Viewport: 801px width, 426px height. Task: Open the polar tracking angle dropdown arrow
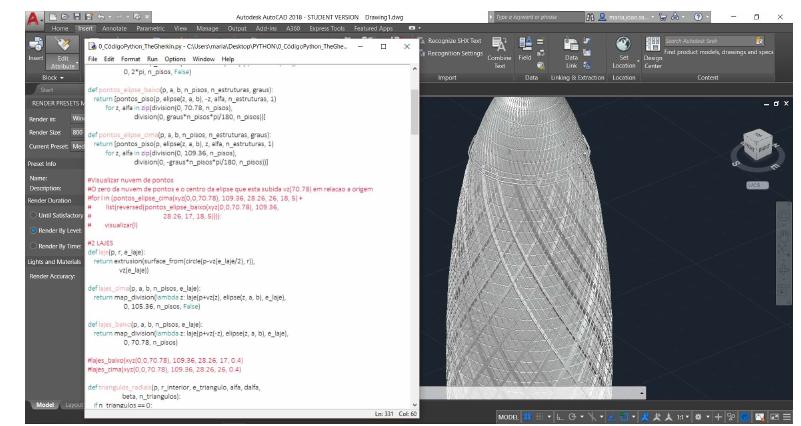point(582,417)
